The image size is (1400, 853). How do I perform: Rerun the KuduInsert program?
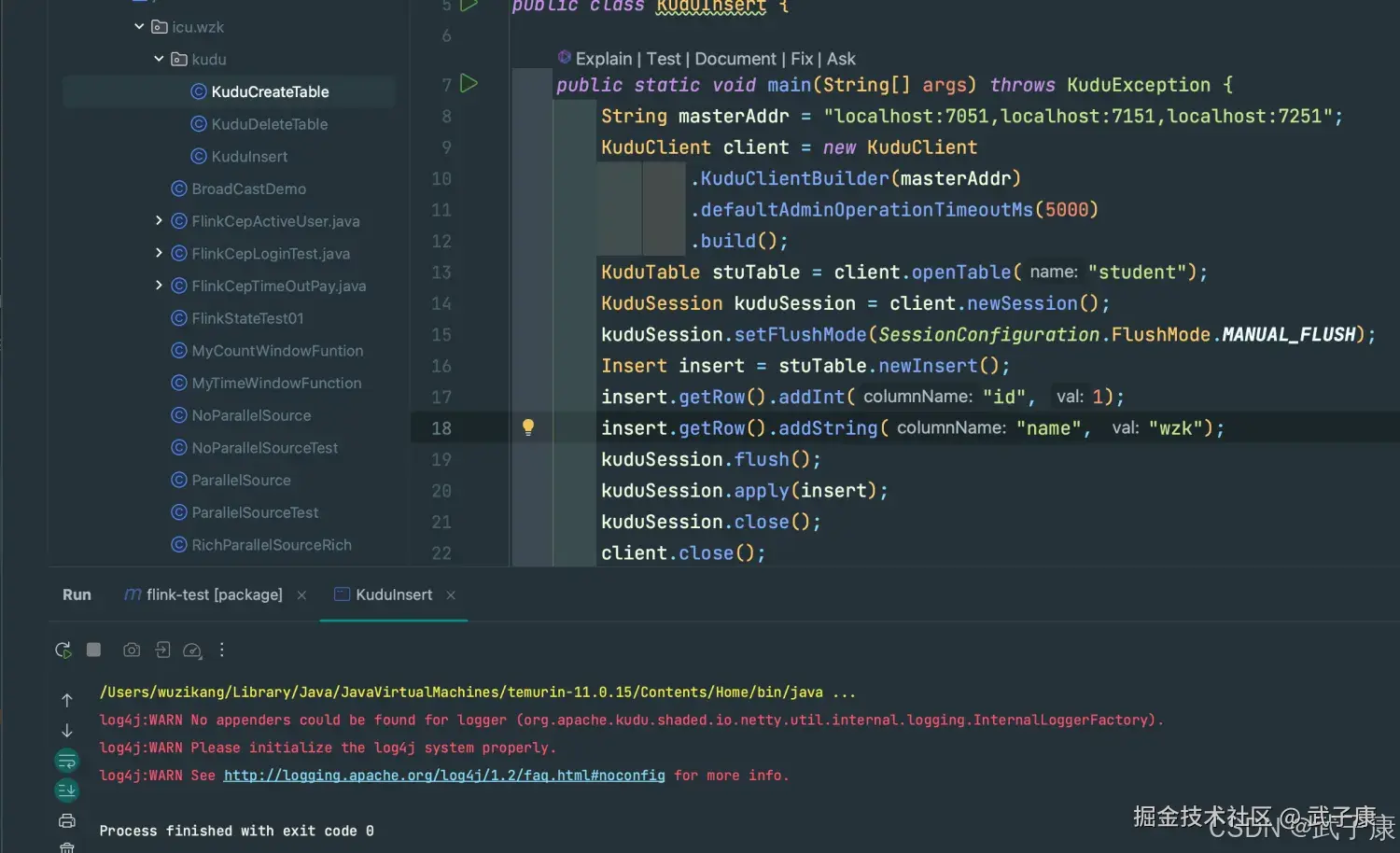tap(63, 650)
